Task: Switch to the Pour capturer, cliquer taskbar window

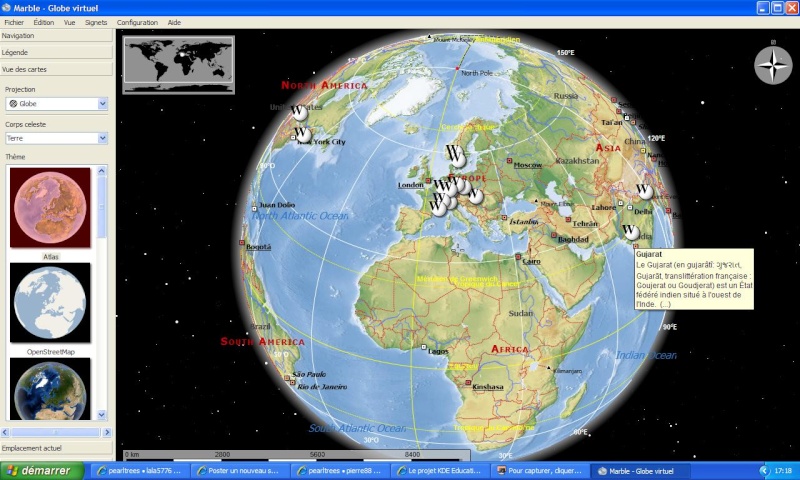Action: coord(539,471)
